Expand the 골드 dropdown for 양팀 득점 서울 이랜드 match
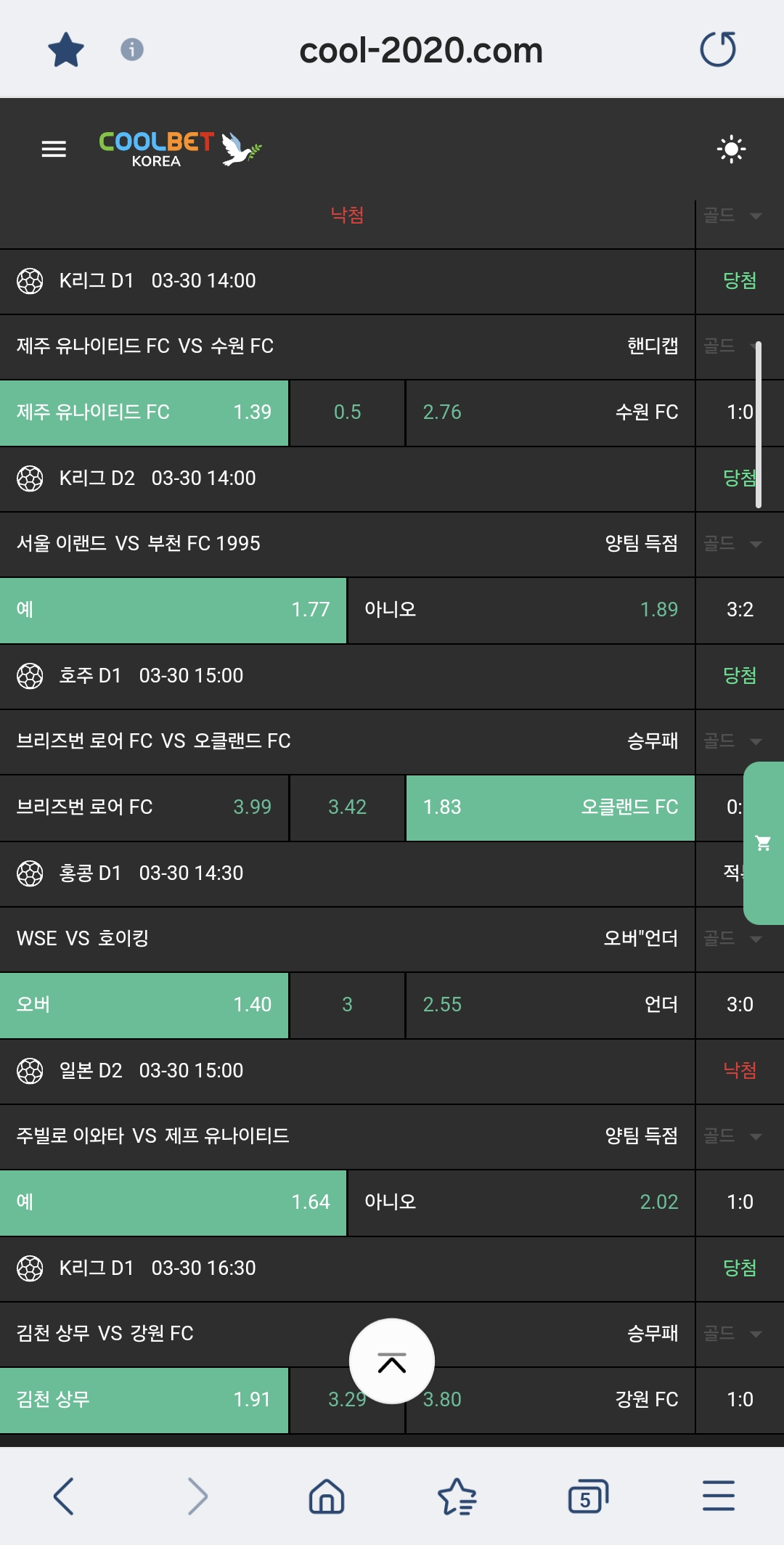Screen dimensions: 784x1545 click(733, 544)
